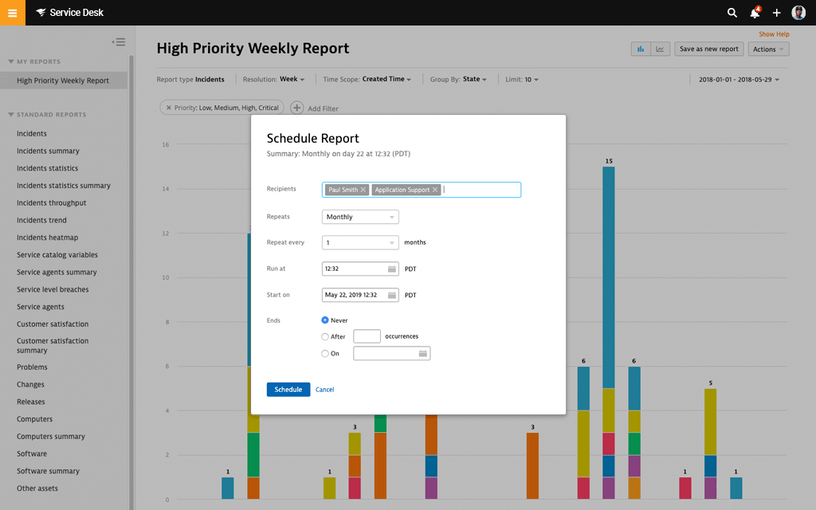Image resolution: width=816 pixels, height=510 pixels.
Task: Open the Software summary report
Action: click(x=48, y=471)
